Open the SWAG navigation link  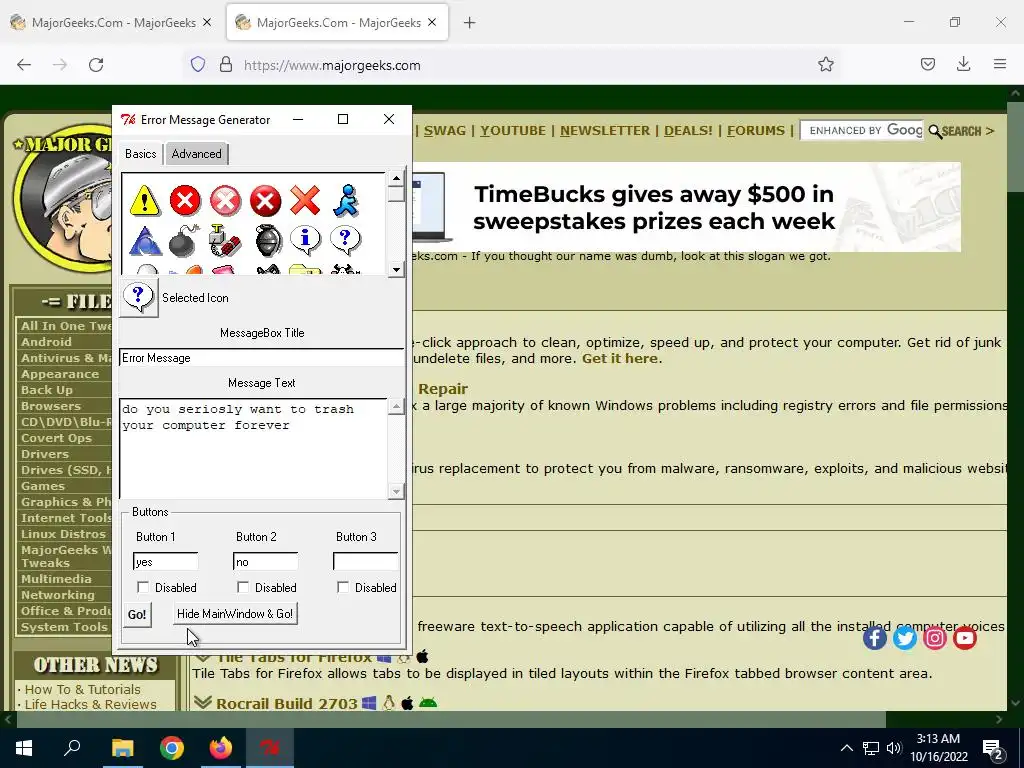[445, 131]
